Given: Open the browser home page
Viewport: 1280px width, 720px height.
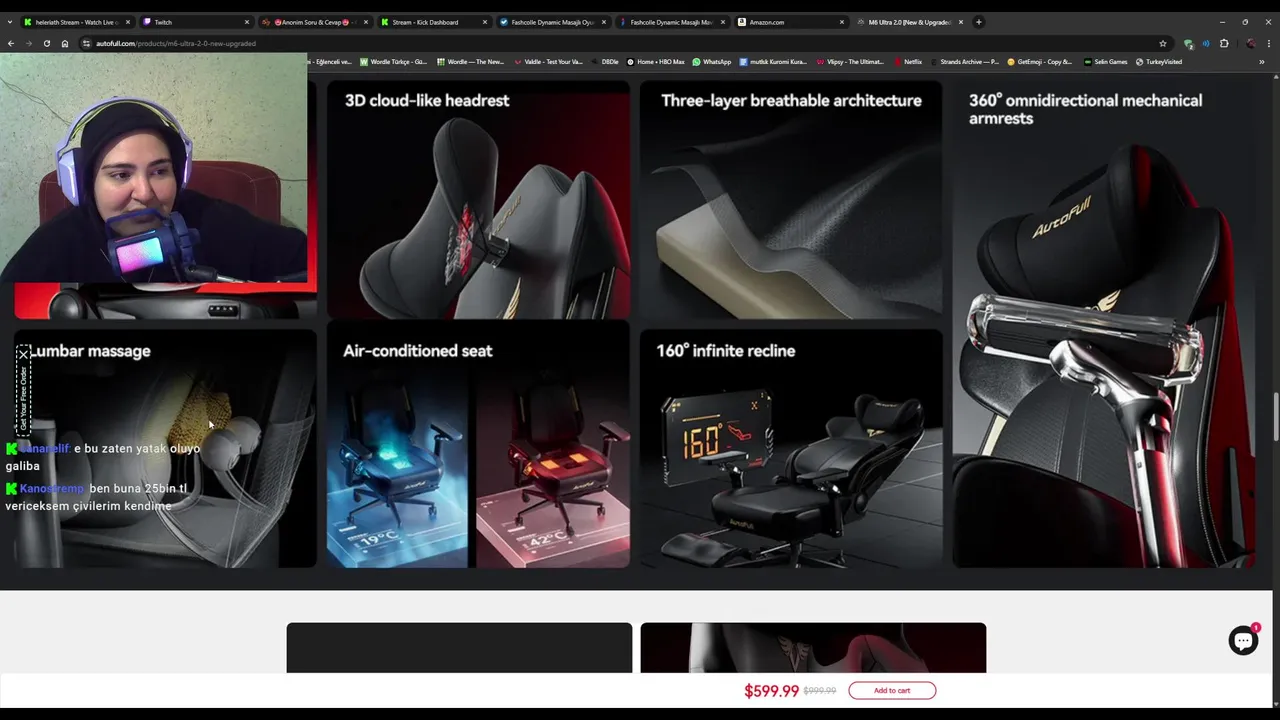Looking at the screenshot, I should pyautogui.click(x=65, y=43).
